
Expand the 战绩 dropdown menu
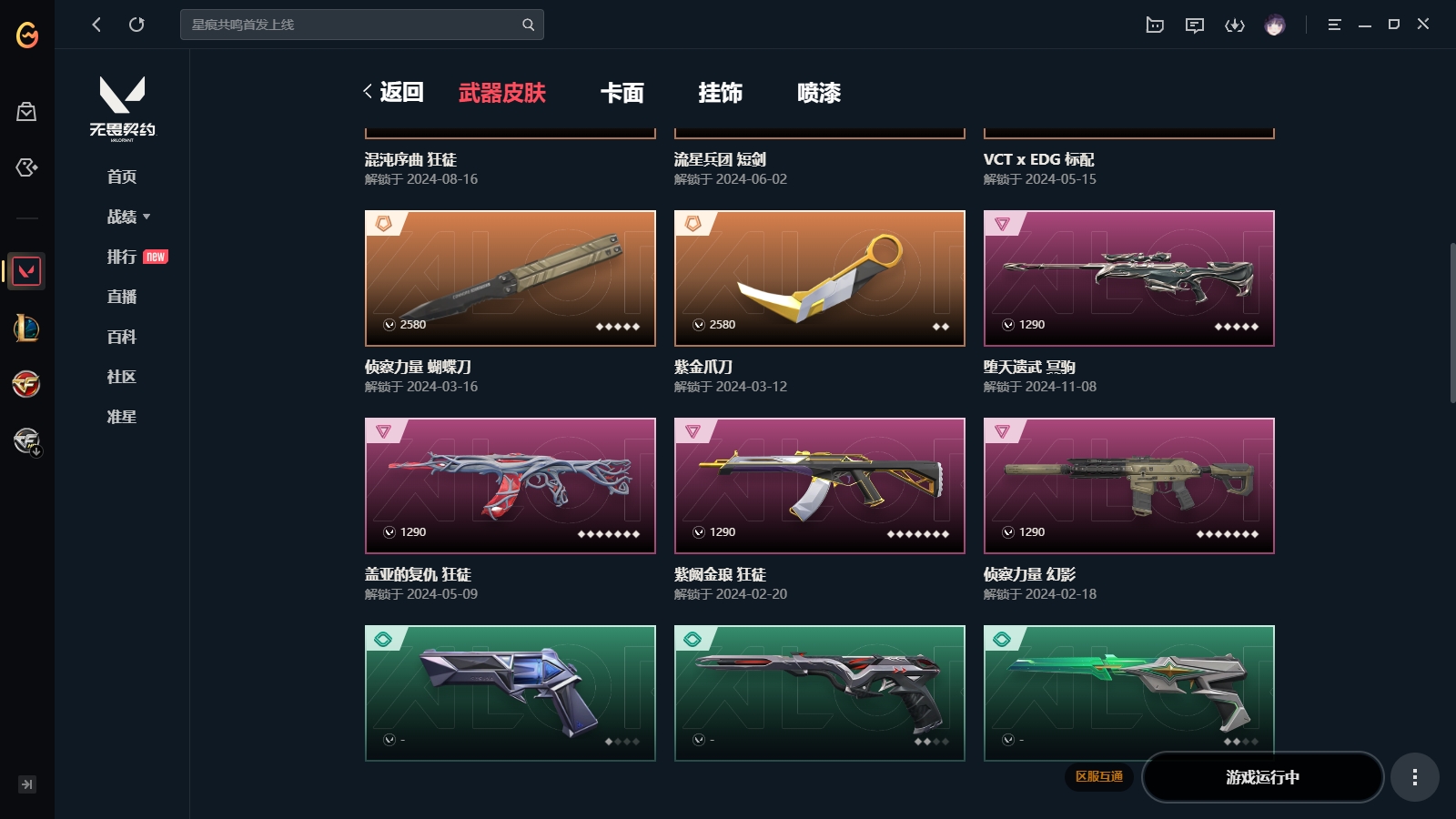pos(128,217)
